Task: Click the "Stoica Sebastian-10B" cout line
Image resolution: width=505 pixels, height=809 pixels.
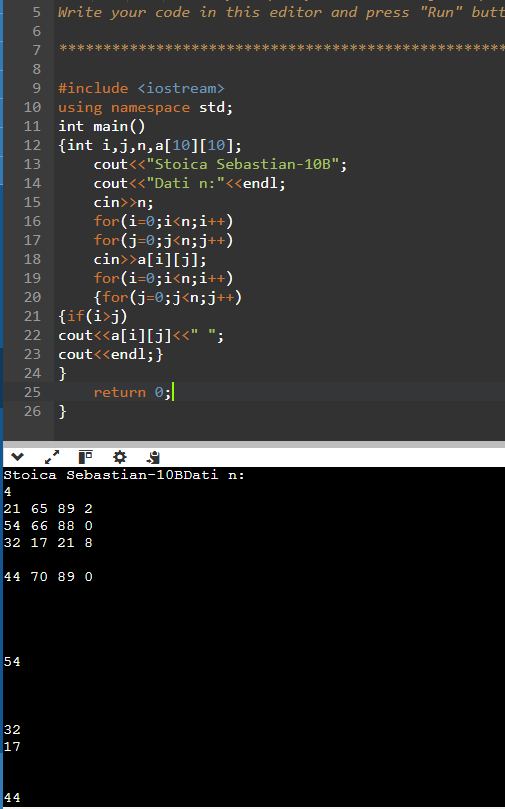Action: coord(220,165)
